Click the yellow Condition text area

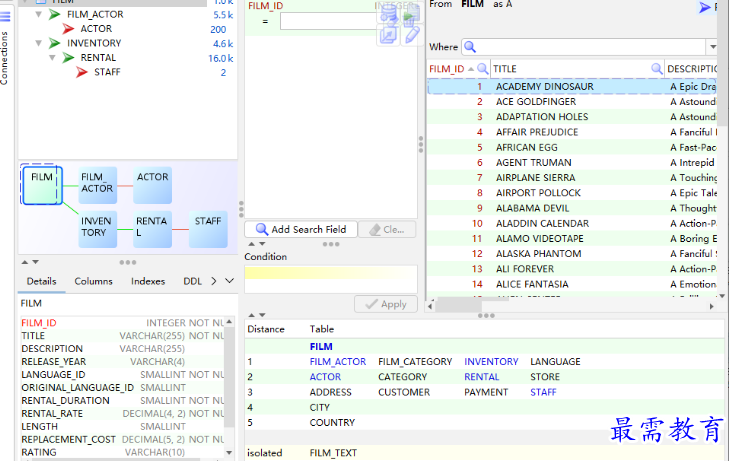point(330,279)
